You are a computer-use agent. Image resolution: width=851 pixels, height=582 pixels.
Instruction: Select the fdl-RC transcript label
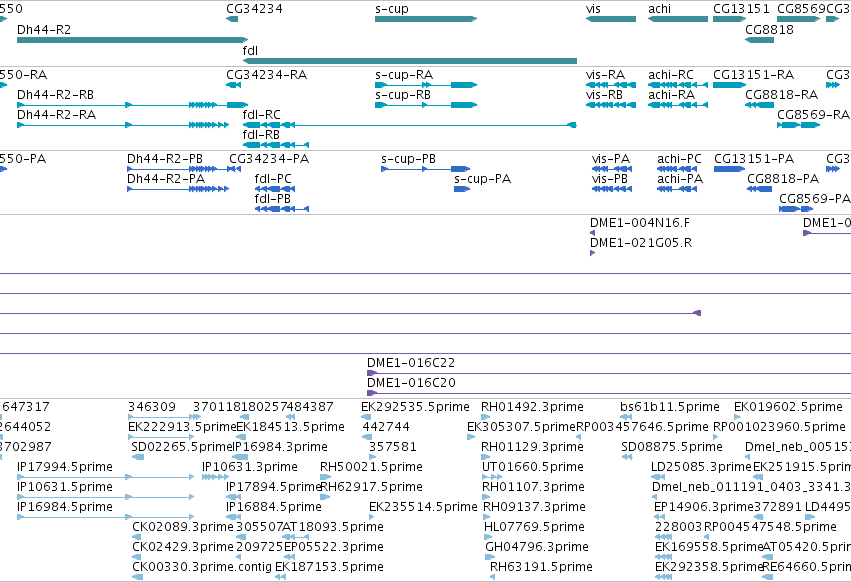click(262, 115)
